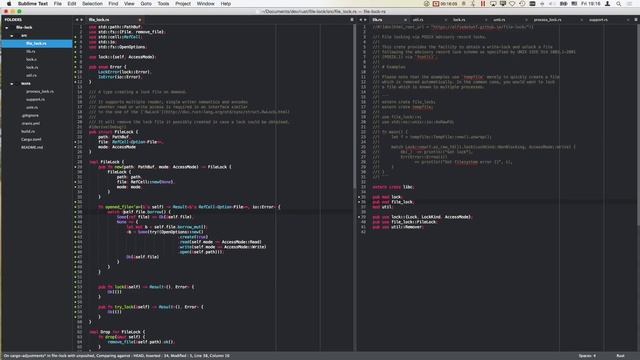This screenshot has height=360, width=640.
Task: Close the unix.rs tab
Action: [526, 20]
